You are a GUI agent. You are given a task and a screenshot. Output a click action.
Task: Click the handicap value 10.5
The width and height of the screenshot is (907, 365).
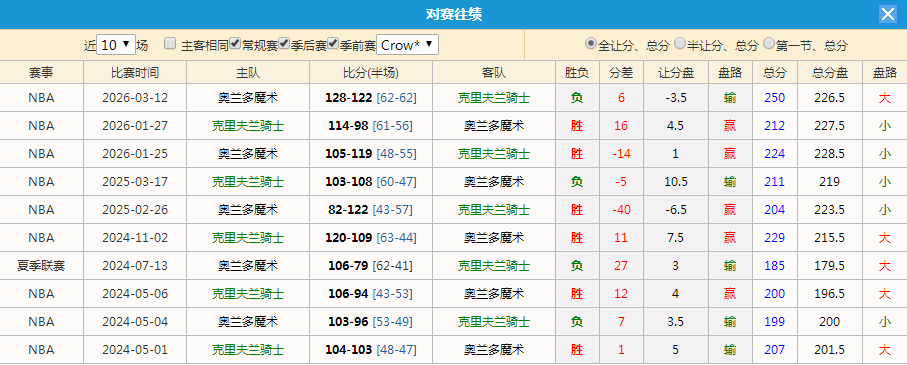[x=676, y=182]
